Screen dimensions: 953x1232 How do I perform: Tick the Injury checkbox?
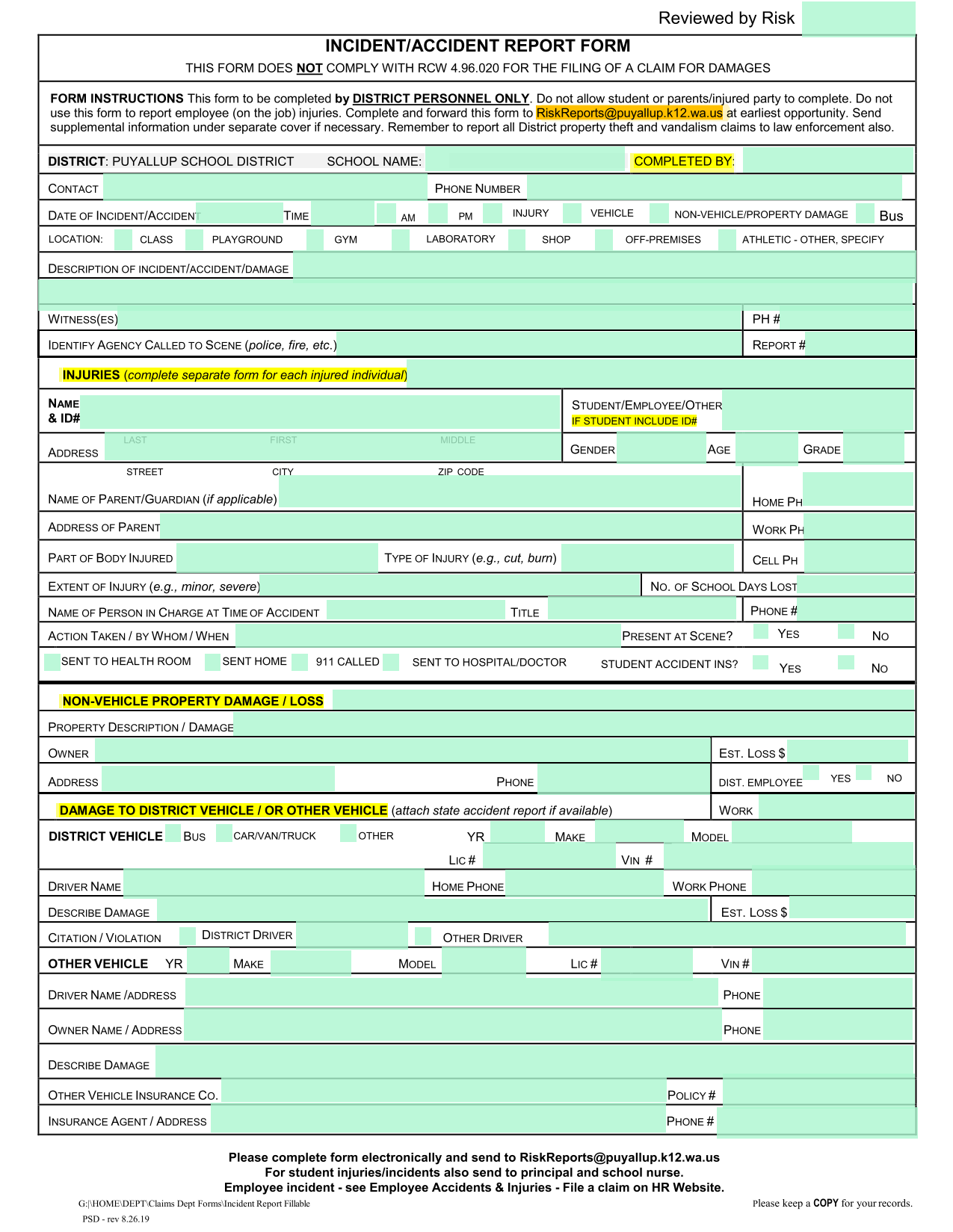coord(493,213)
